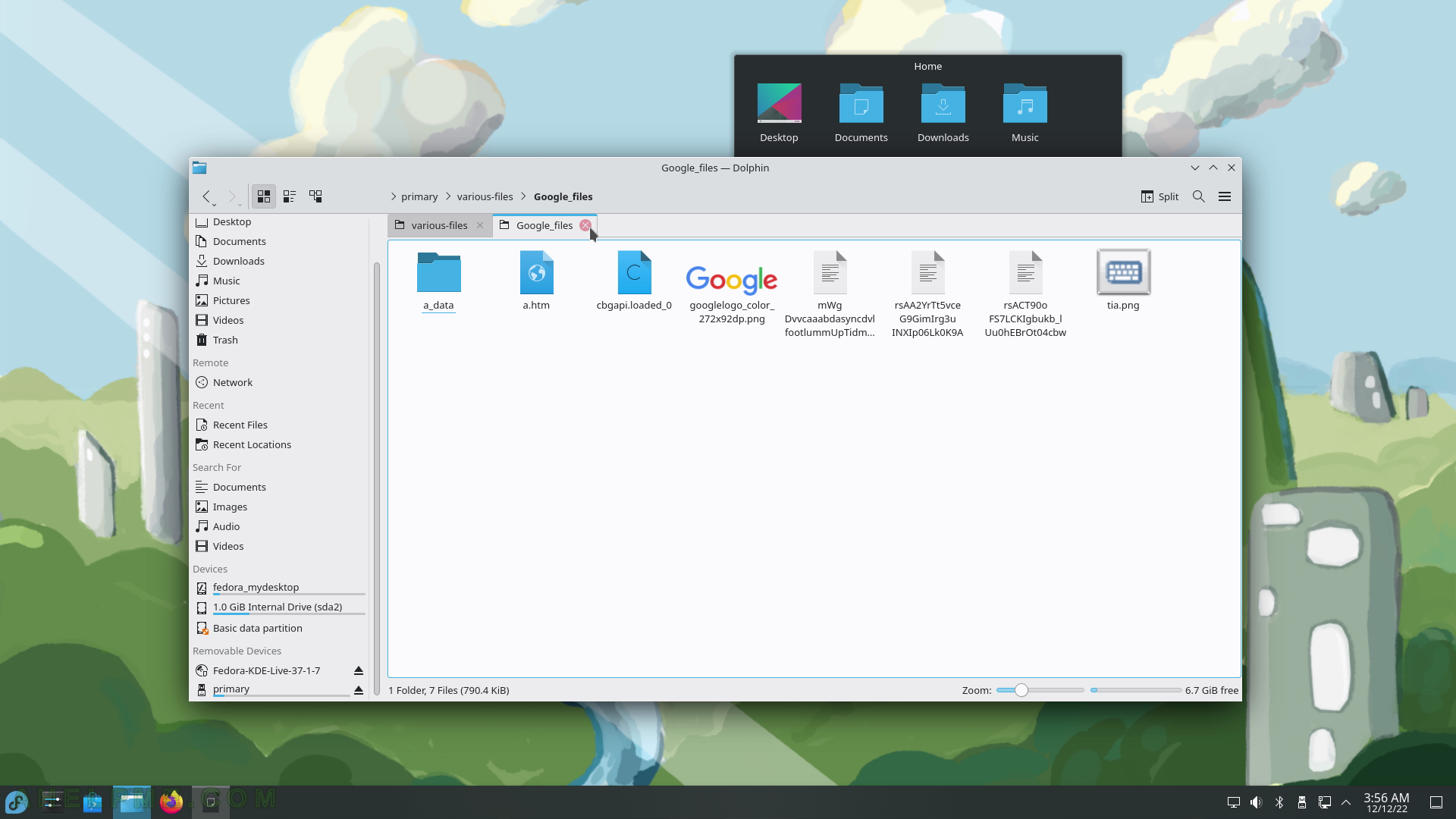Expand breadcrumb chevron before primary
This screenshot has width=1456, height=819.
click(x=394, y=196)
